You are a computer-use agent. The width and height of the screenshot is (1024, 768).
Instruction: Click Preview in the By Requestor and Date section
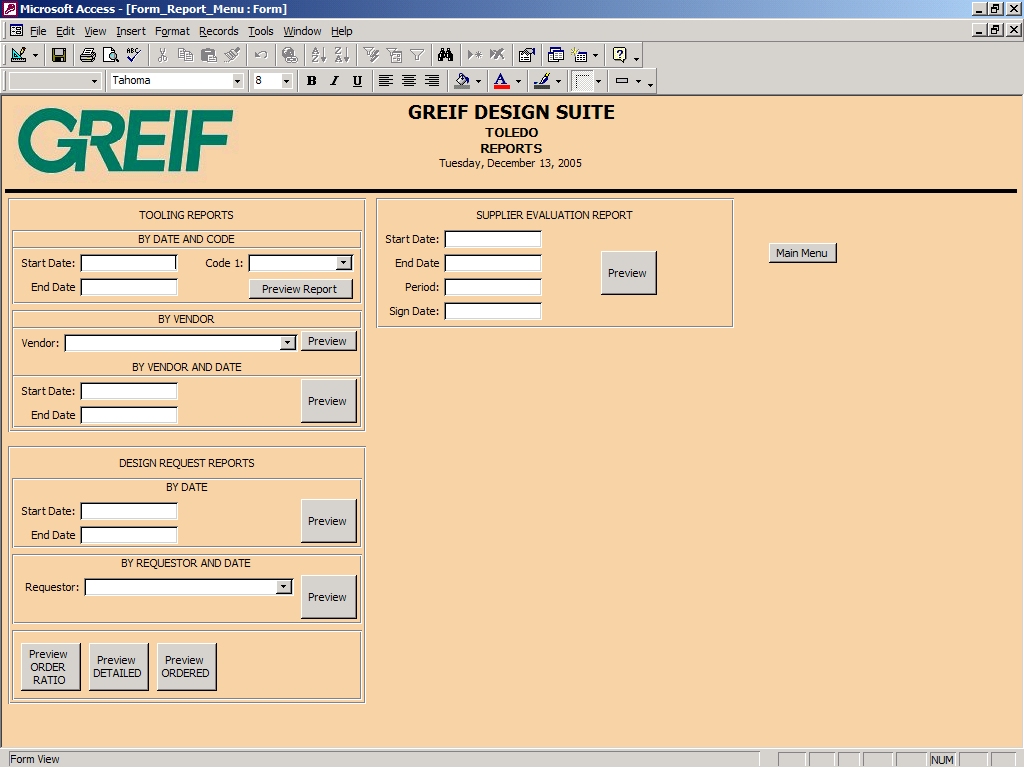[328, 597]
